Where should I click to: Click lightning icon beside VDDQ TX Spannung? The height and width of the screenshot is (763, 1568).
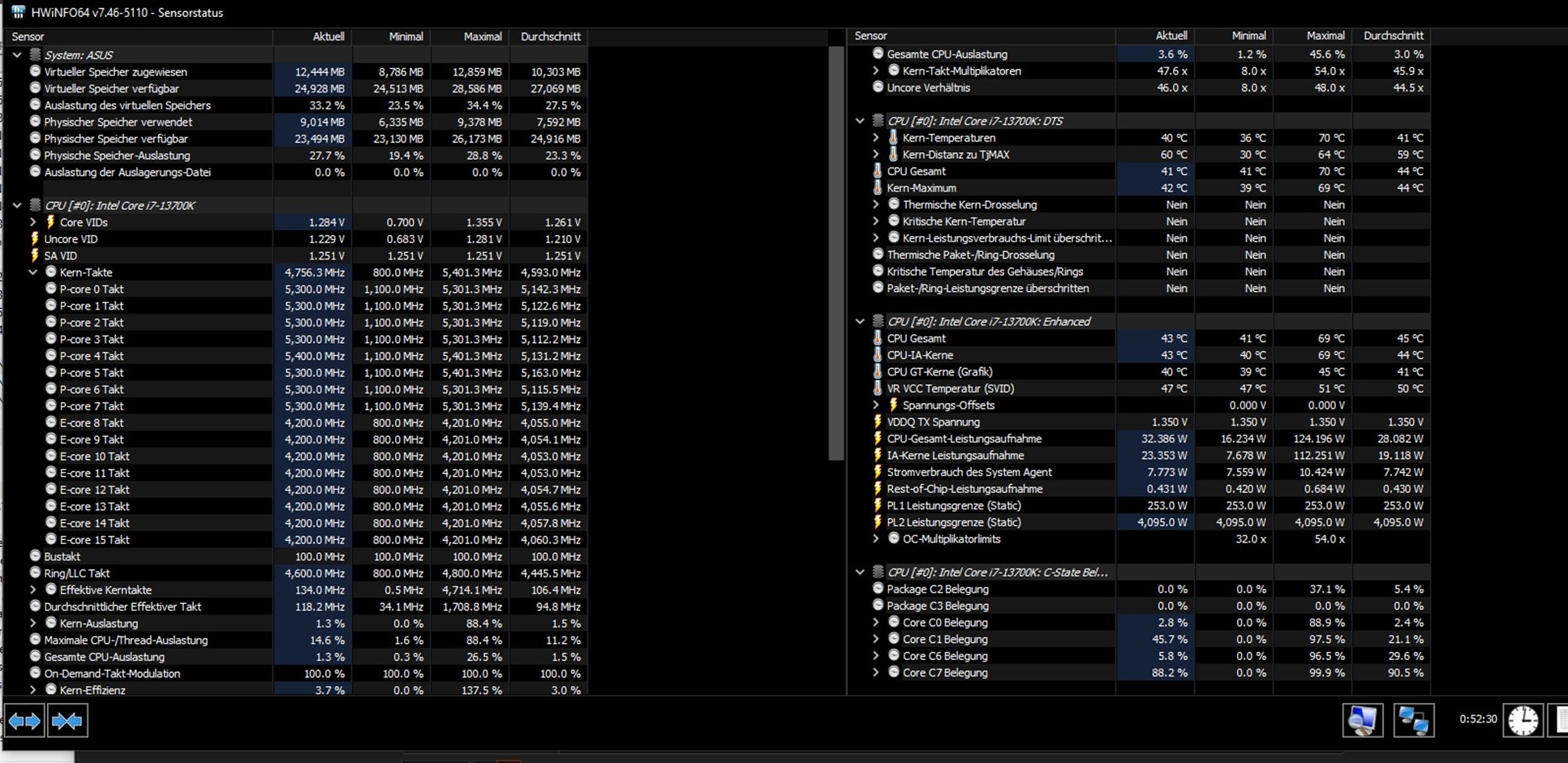pos(878,422)
